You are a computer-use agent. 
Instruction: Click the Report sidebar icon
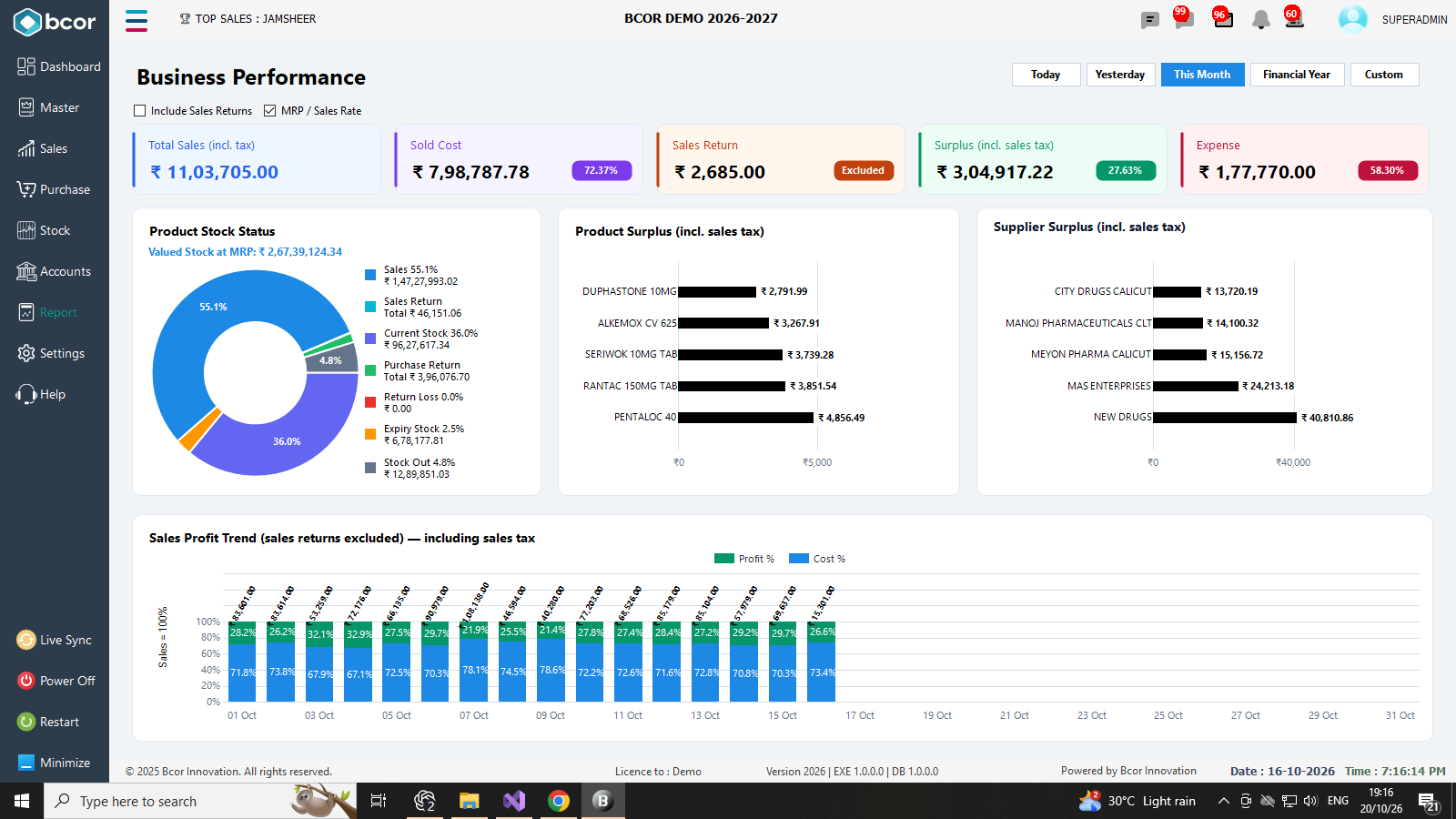[x=26, y=312]
